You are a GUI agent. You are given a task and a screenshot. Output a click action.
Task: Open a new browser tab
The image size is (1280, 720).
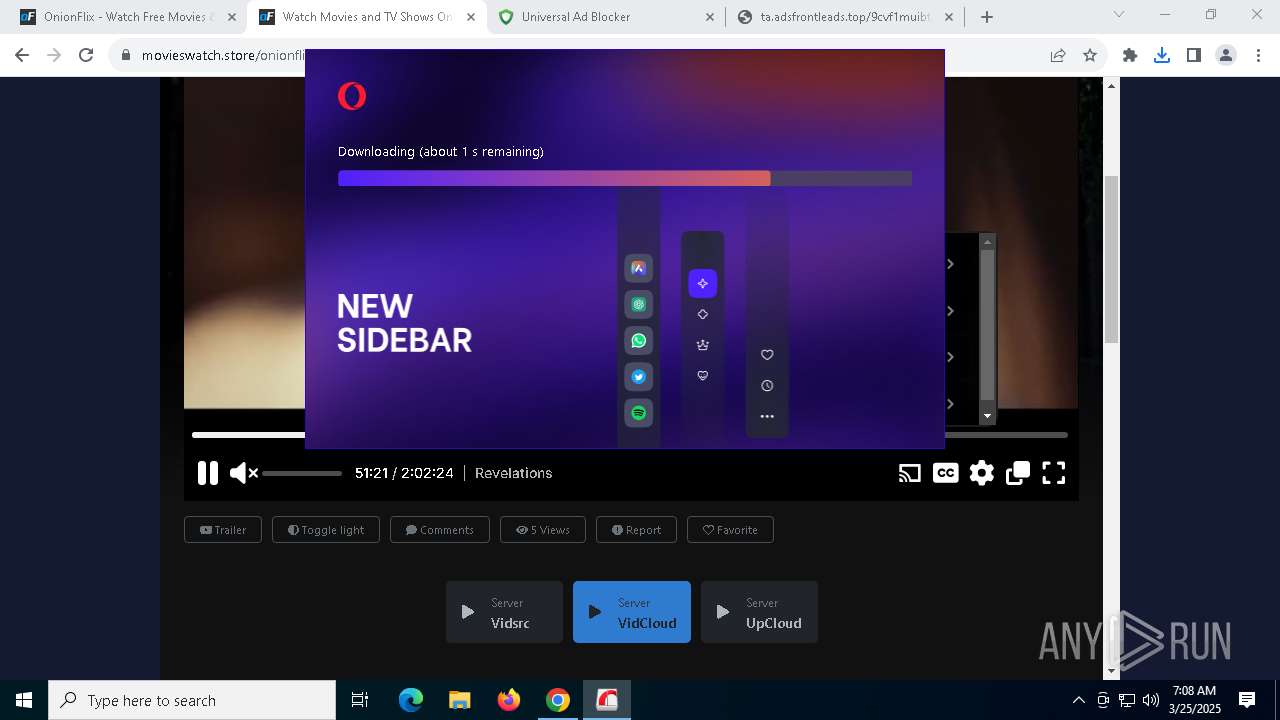(987, 16)
